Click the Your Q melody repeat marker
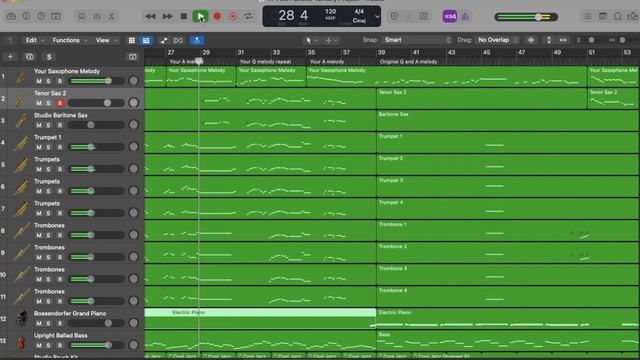Screen dimensions: 640x360 pos(265,62)
